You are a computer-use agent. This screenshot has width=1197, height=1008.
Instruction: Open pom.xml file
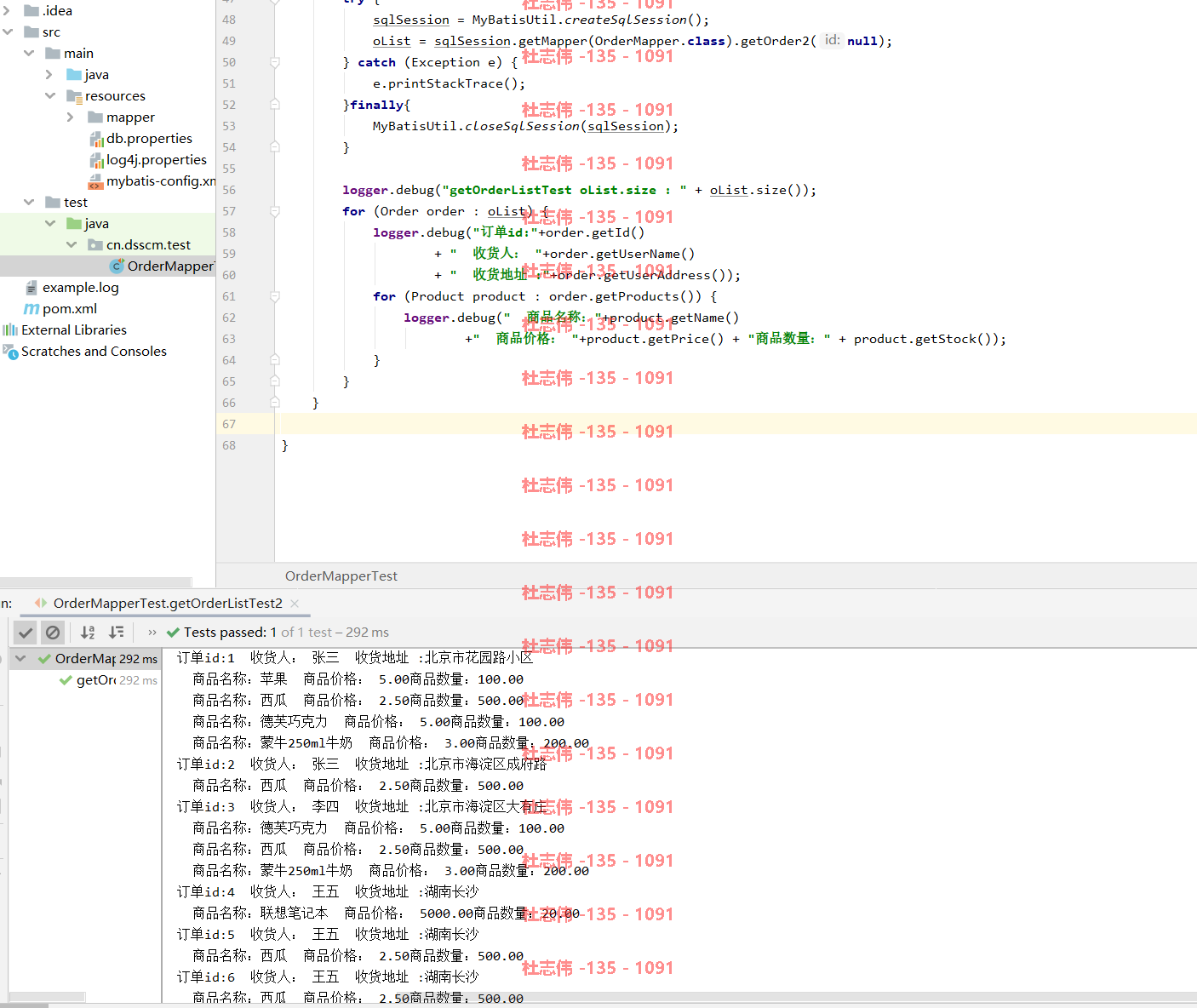coord(69,309)
